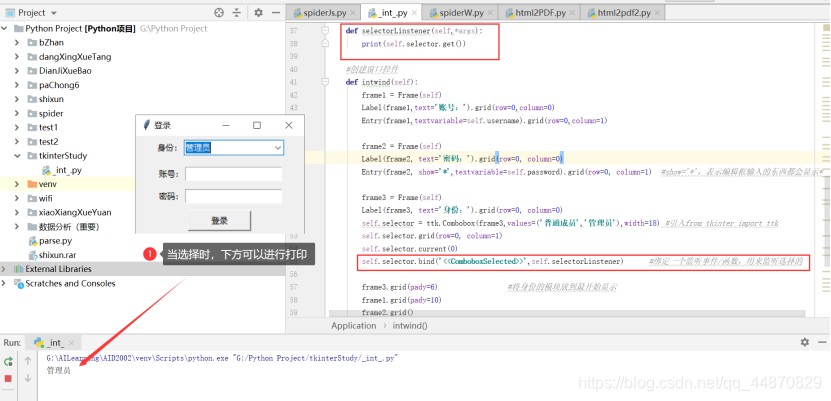Expand the bZhan folder
The image size is (831, 401).
[17, 42]
